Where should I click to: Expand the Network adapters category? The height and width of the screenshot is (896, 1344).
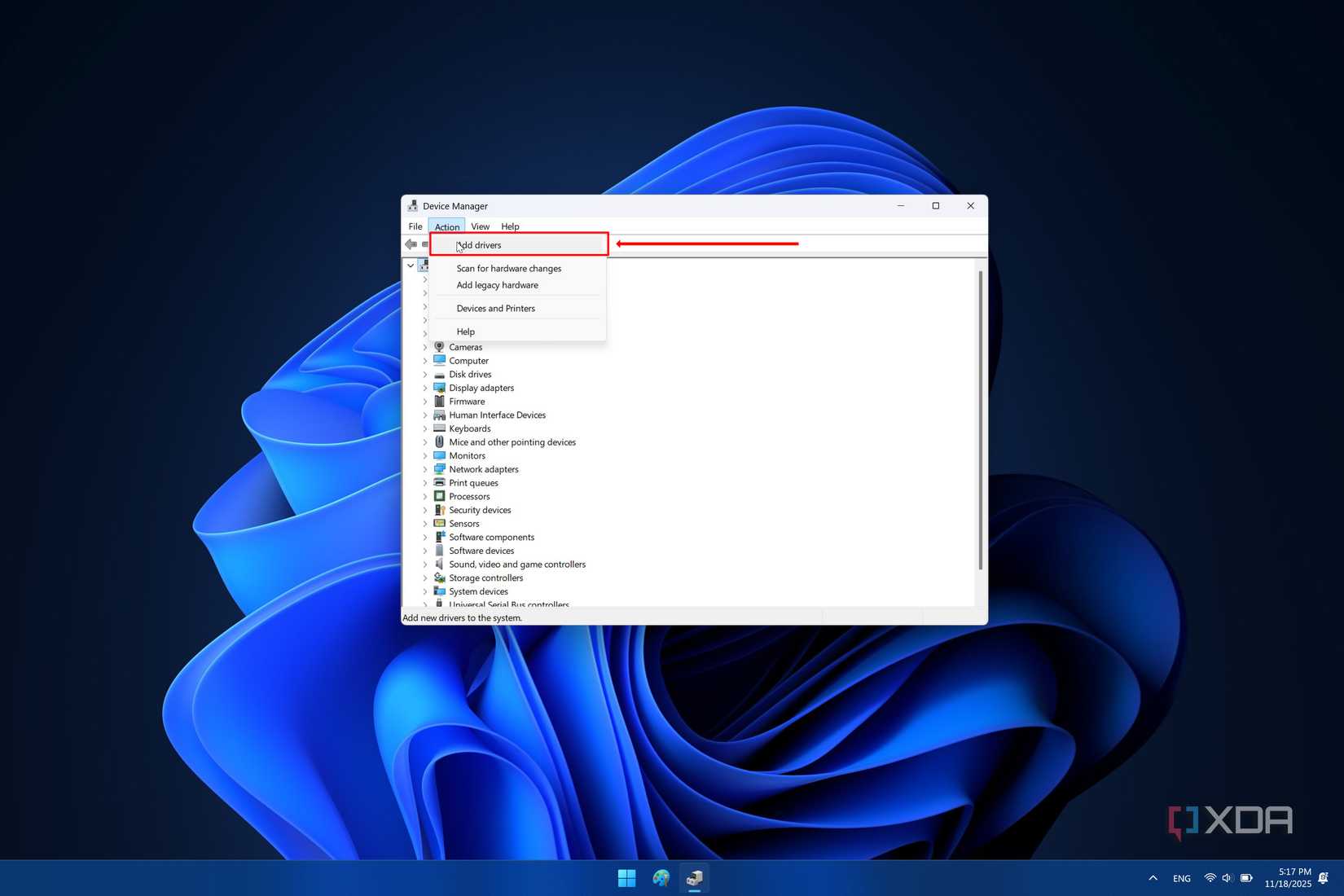click(424, 469)
